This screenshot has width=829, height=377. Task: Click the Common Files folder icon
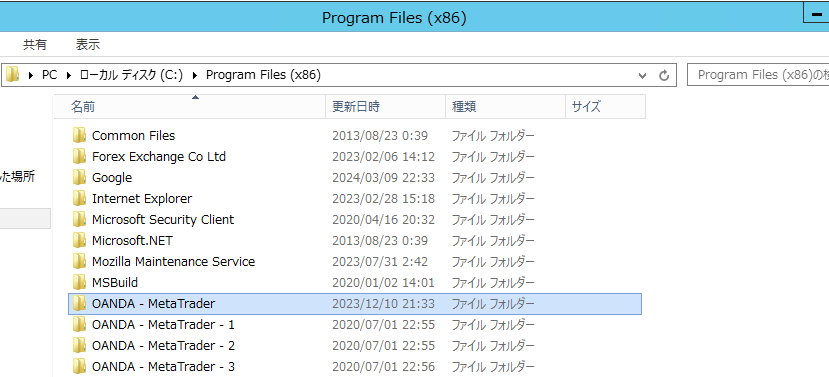[x=79, y=135]
